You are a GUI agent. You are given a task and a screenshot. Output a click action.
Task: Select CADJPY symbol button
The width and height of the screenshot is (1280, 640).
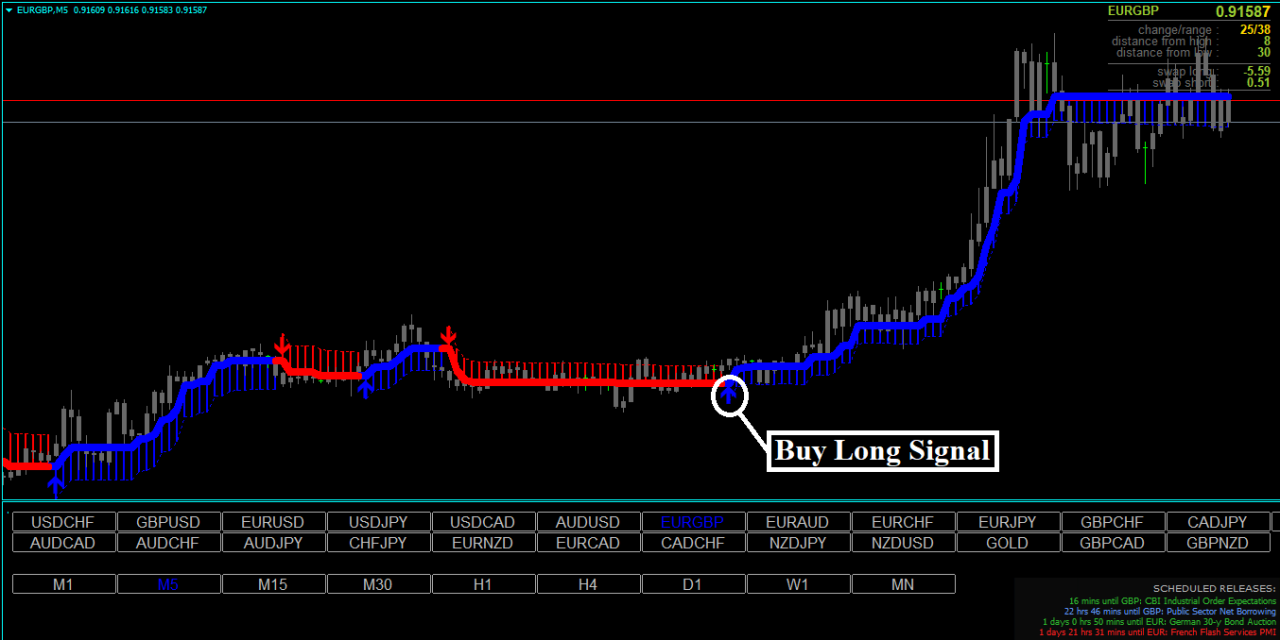coord(1219,522)
